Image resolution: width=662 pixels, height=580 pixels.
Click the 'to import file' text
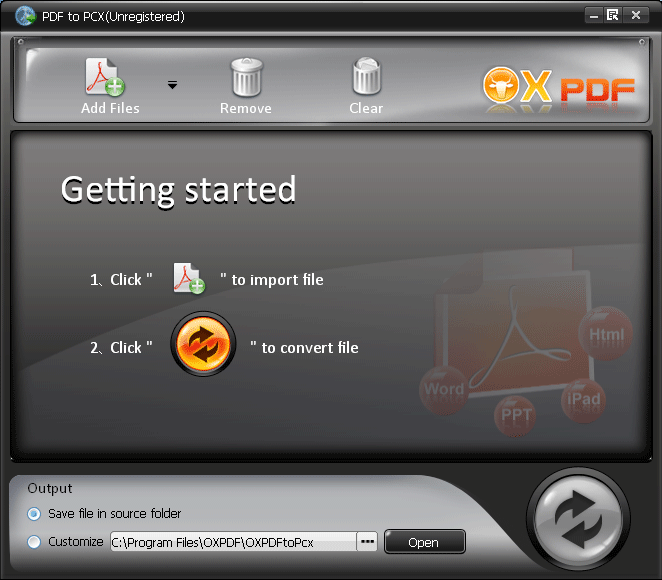[277, 279]
